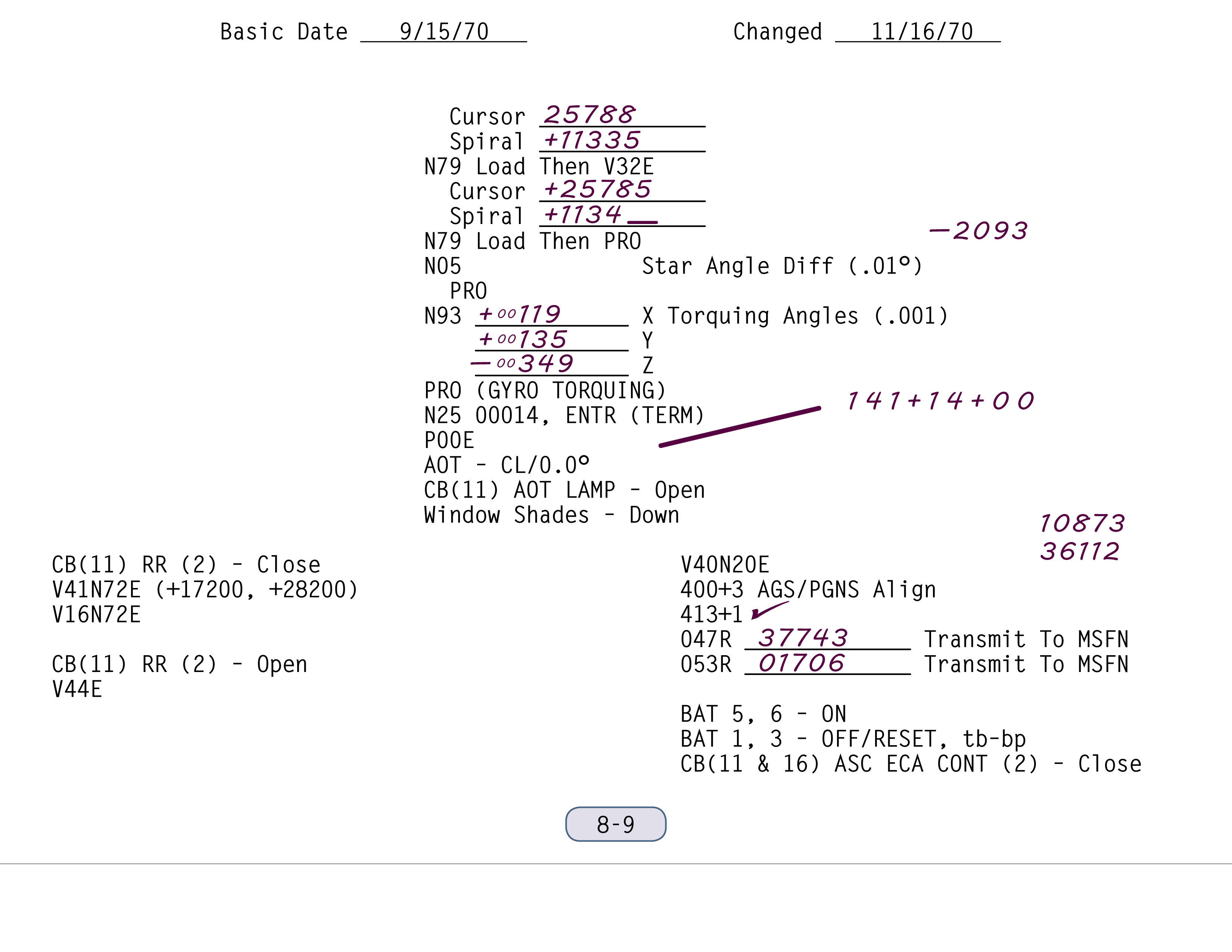Click the PRO (GYRO TORQUING) line

click(545, 390)
